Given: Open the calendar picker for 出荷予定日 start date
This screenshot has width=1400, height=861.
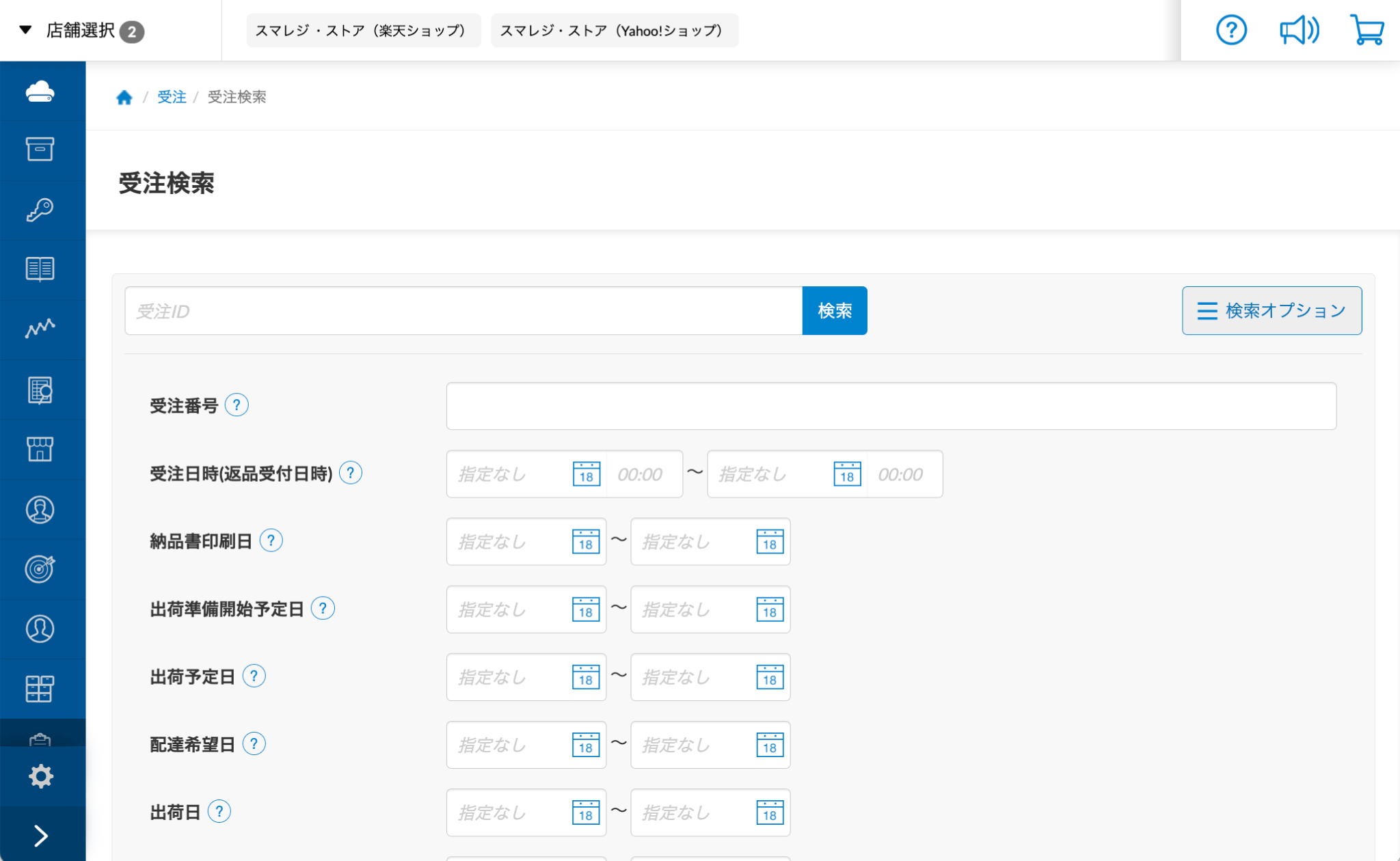Looking at the screenshot, I should (x=585, y=677).
